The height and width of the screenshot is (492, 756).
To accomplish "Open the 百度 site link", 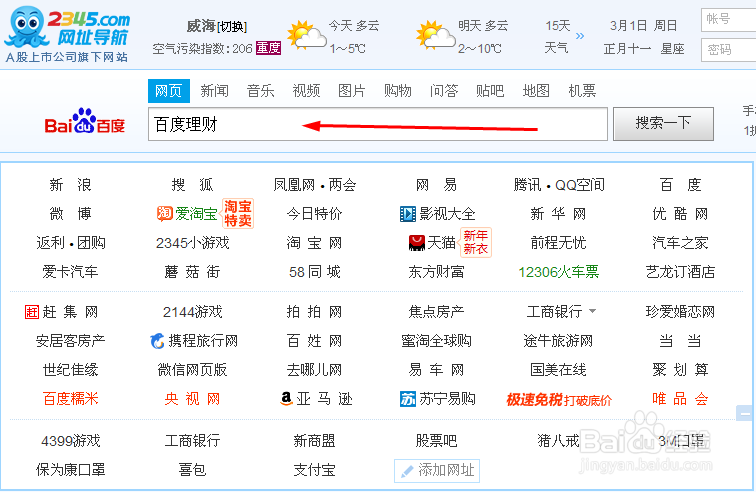I will point(680,185).
